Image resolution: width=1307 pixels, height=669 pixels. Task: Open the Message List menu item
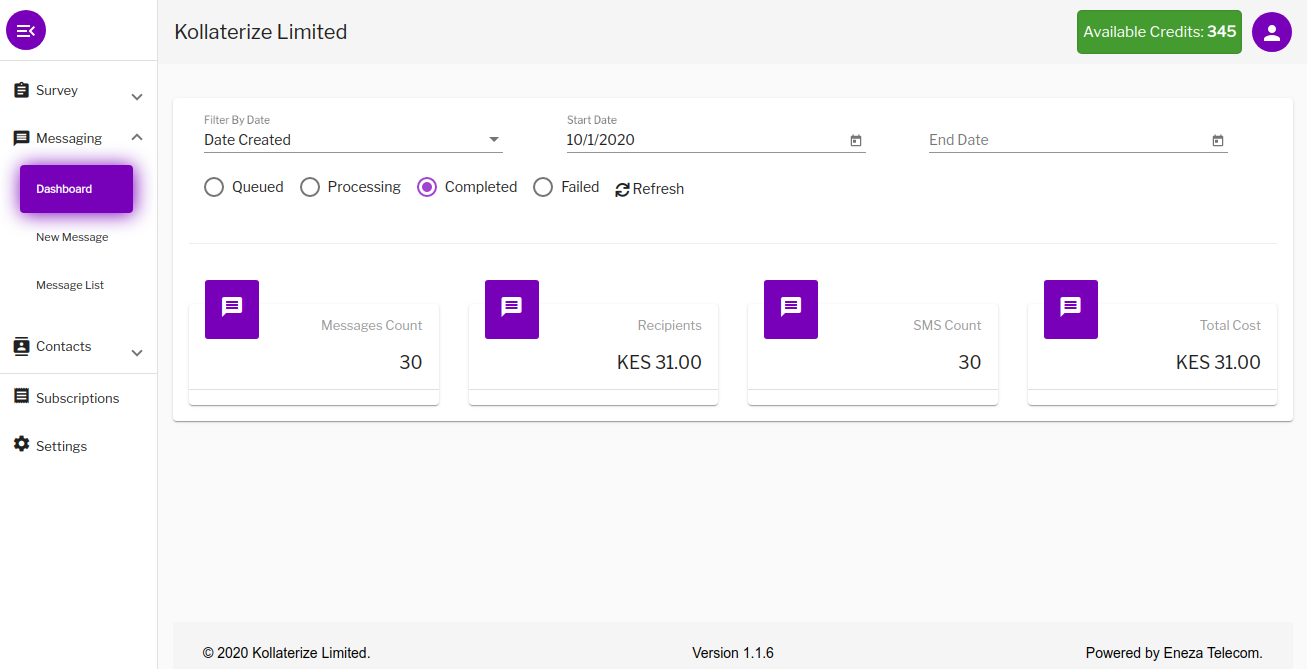(70, 285)
